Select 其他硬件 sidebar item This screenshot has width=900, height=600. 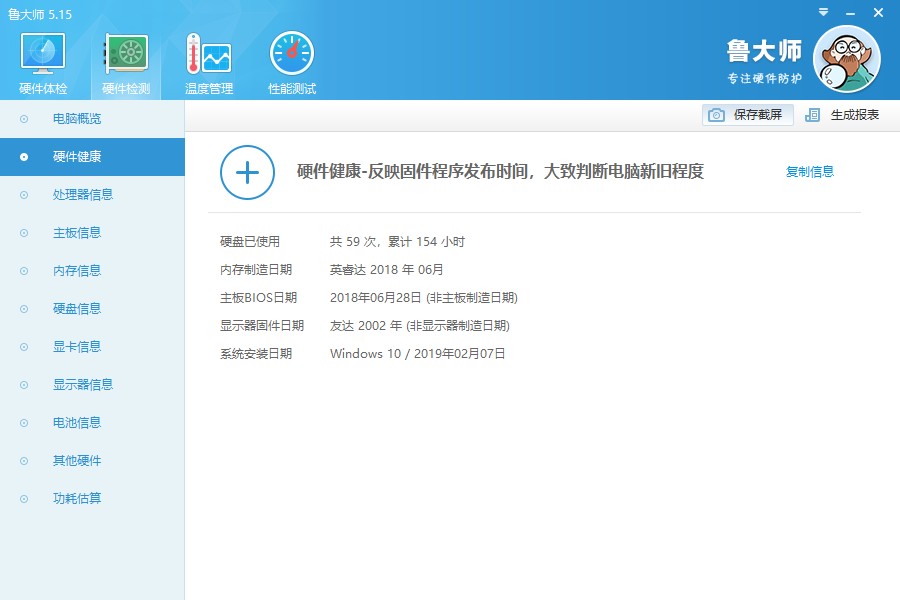(x=77, y=460)
